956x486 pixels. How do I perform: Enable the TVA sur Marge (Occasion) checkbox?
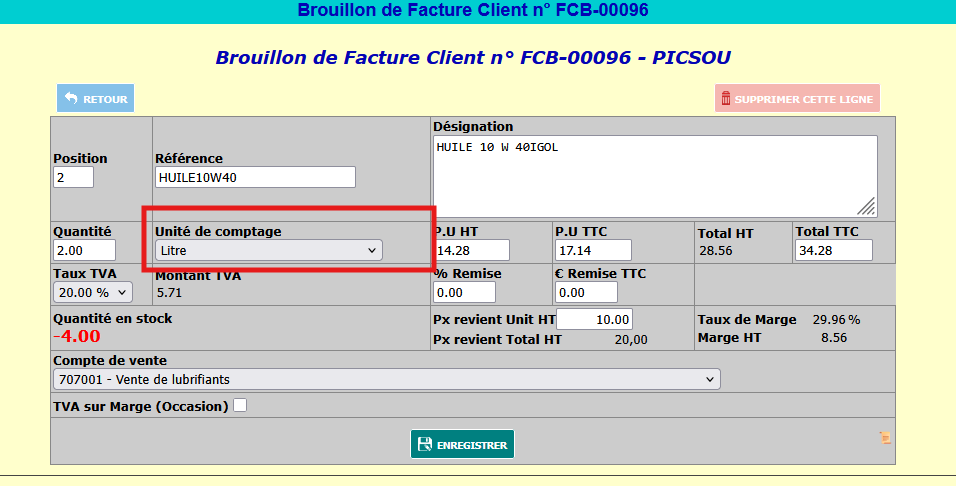[x=240, y=406]
